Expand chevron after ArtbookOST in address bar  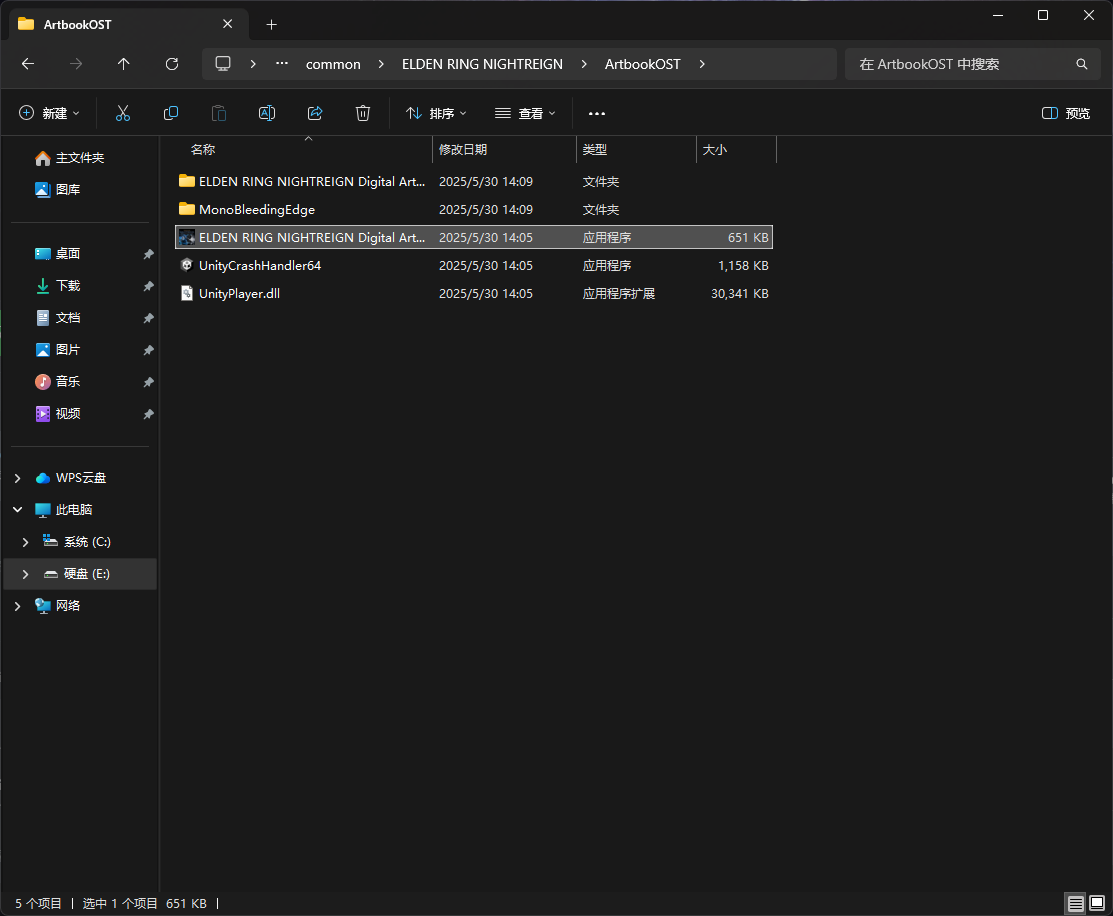click(x=702, y=64)
